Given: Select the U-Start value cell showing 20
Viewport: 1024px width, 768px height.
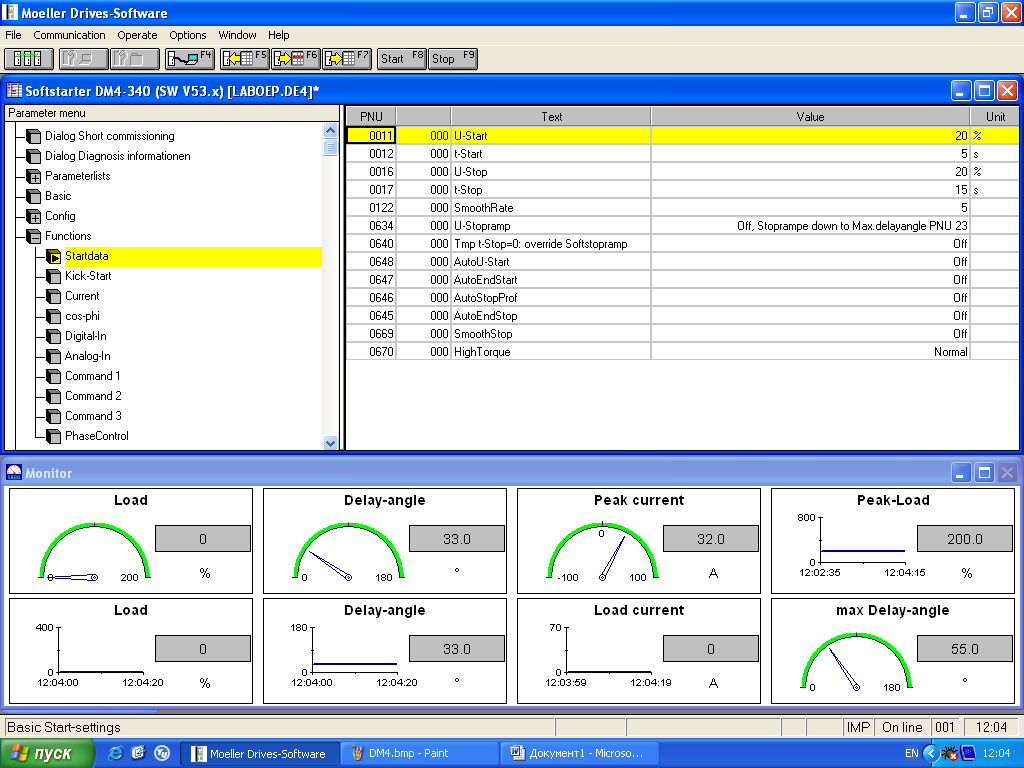Looking at the screenshot, I should coord(810,136).
